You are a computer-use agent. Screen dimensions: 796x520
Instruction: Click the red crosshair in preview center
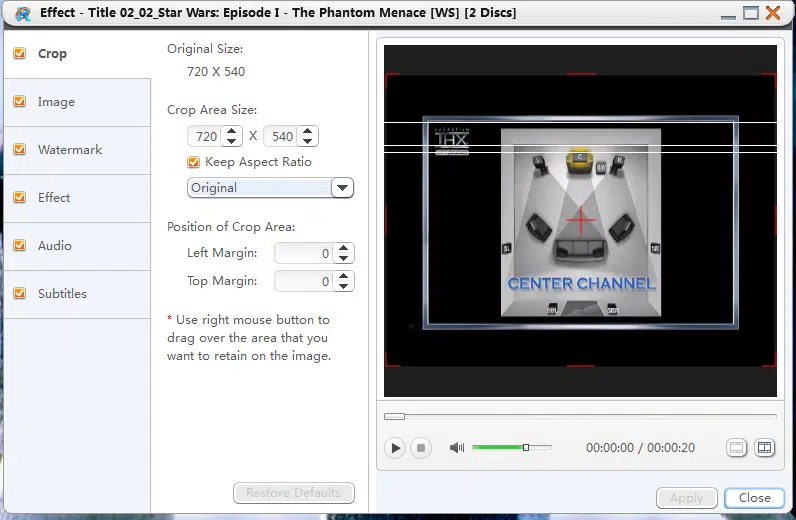581,220
